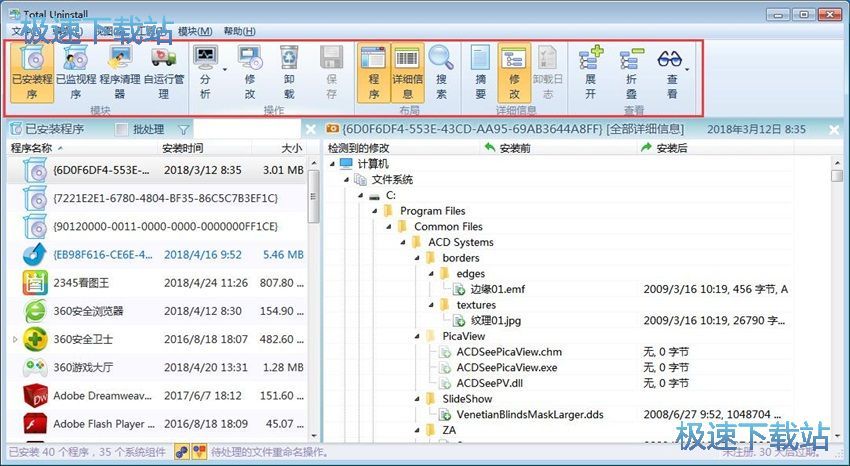Select the Adobe Flash Player icon
The width and height of the screenshot is (850, 466).
(x=35, y=424)
